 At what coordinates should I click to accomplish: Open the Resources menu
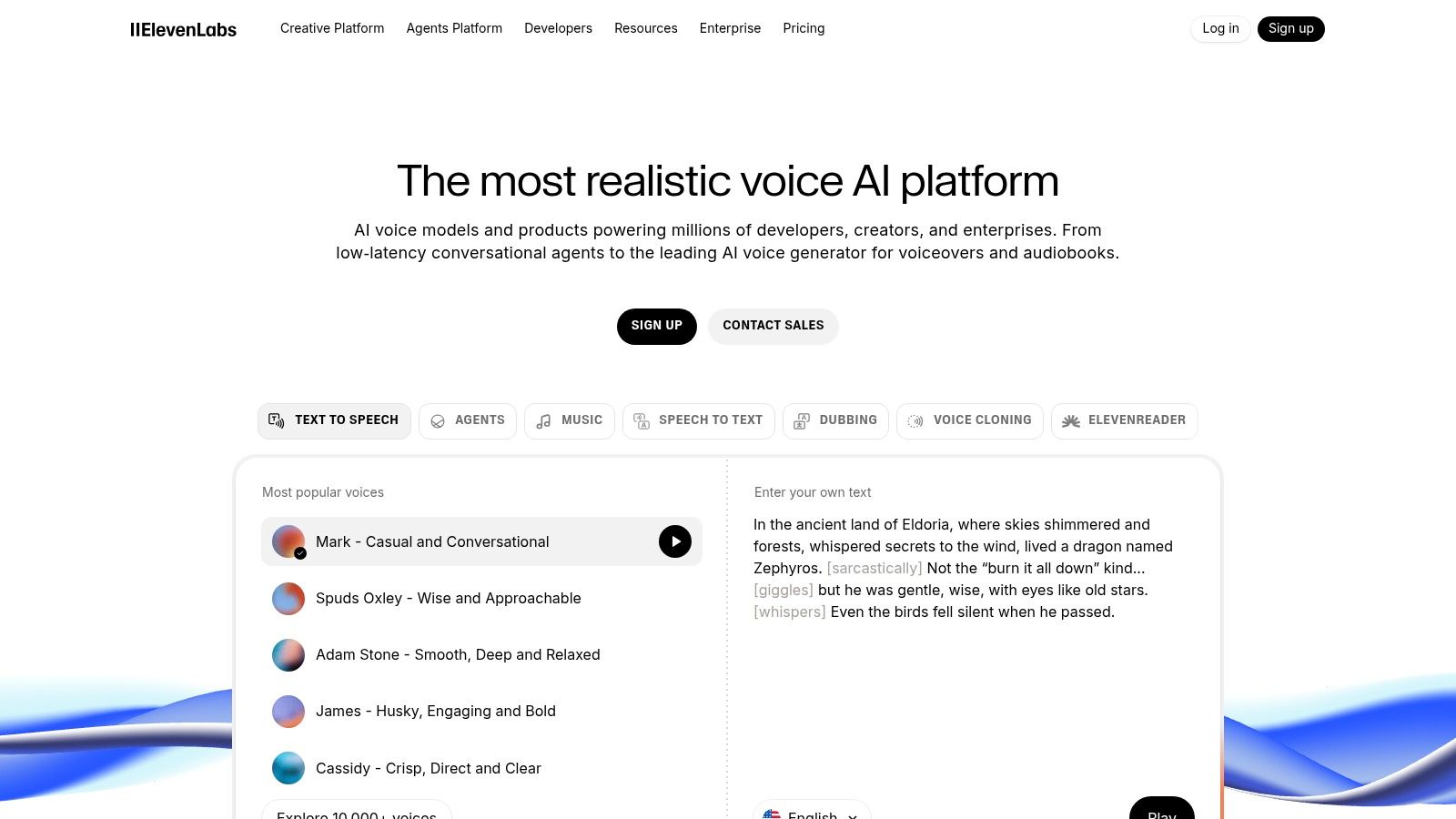point(646,28)
